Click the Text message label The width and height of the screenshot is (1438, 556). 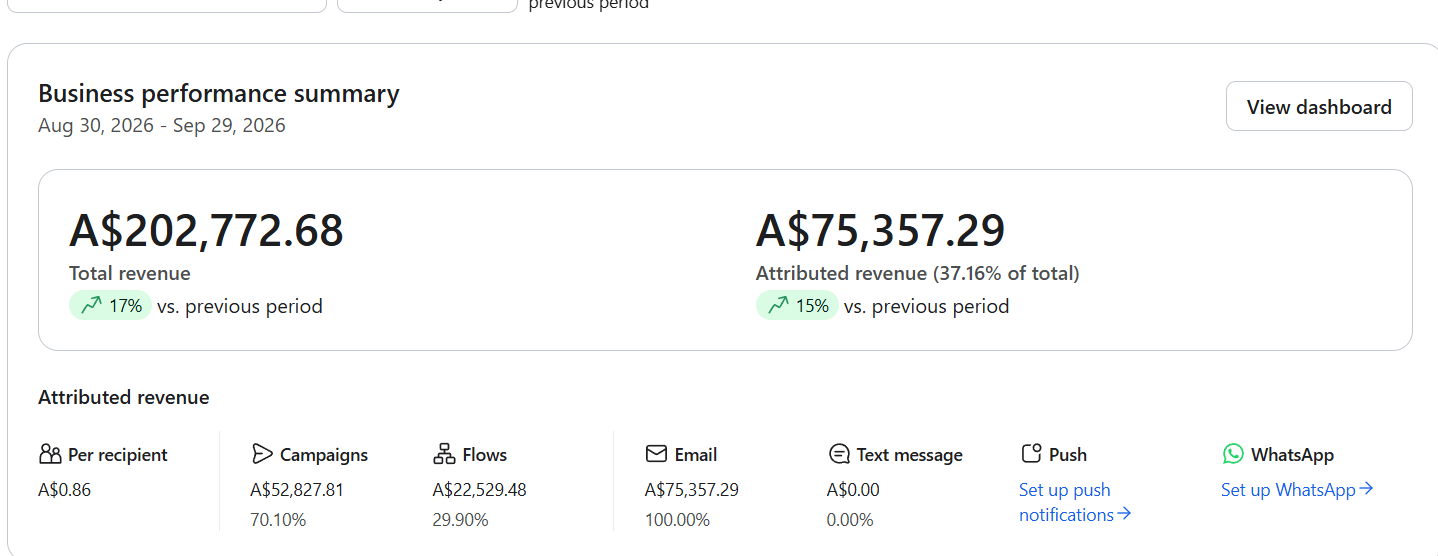click(910, 455)
